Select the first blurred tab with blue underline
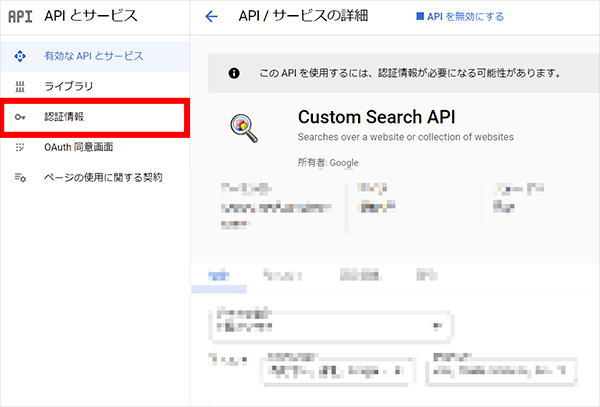 click(219, 275)
